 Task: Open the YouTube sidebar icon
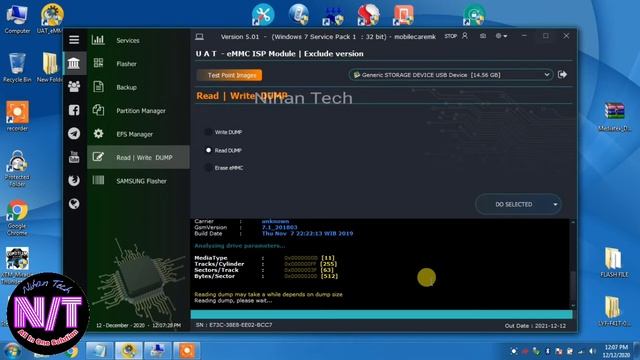click(x=74, y=157)
